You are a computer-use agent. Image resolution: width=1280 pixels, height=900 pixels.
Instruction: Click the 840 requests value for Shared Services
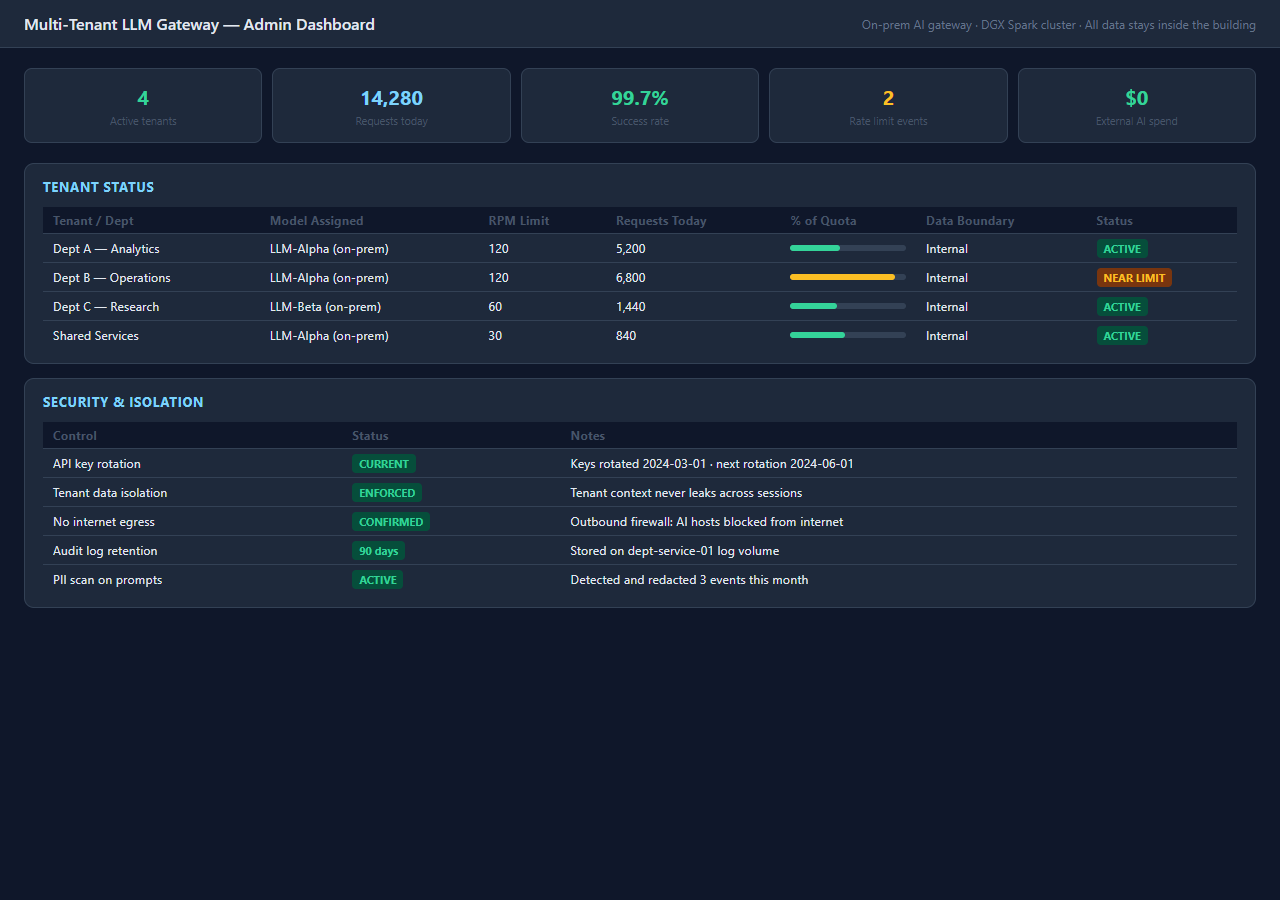pyautogui.click(x=626, y=336)
